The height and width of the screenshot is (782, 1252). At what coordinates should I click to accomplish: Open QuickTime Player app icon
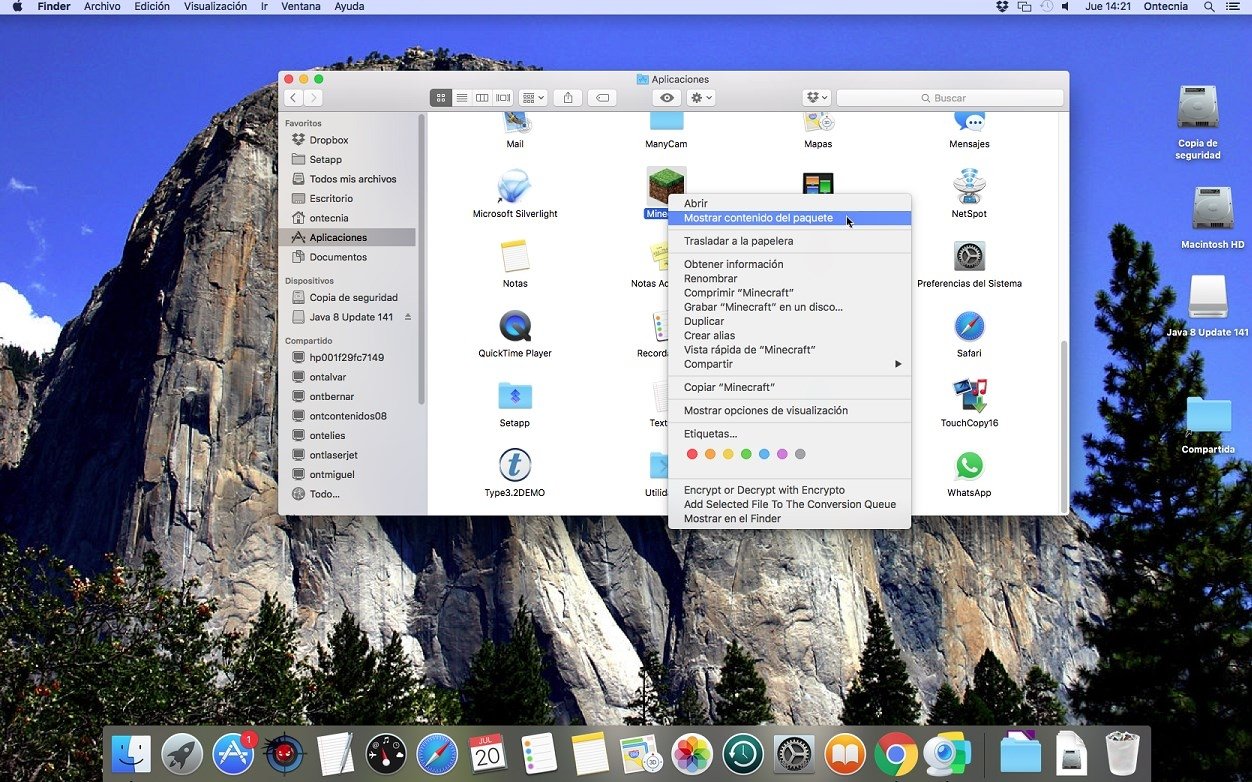514,327
